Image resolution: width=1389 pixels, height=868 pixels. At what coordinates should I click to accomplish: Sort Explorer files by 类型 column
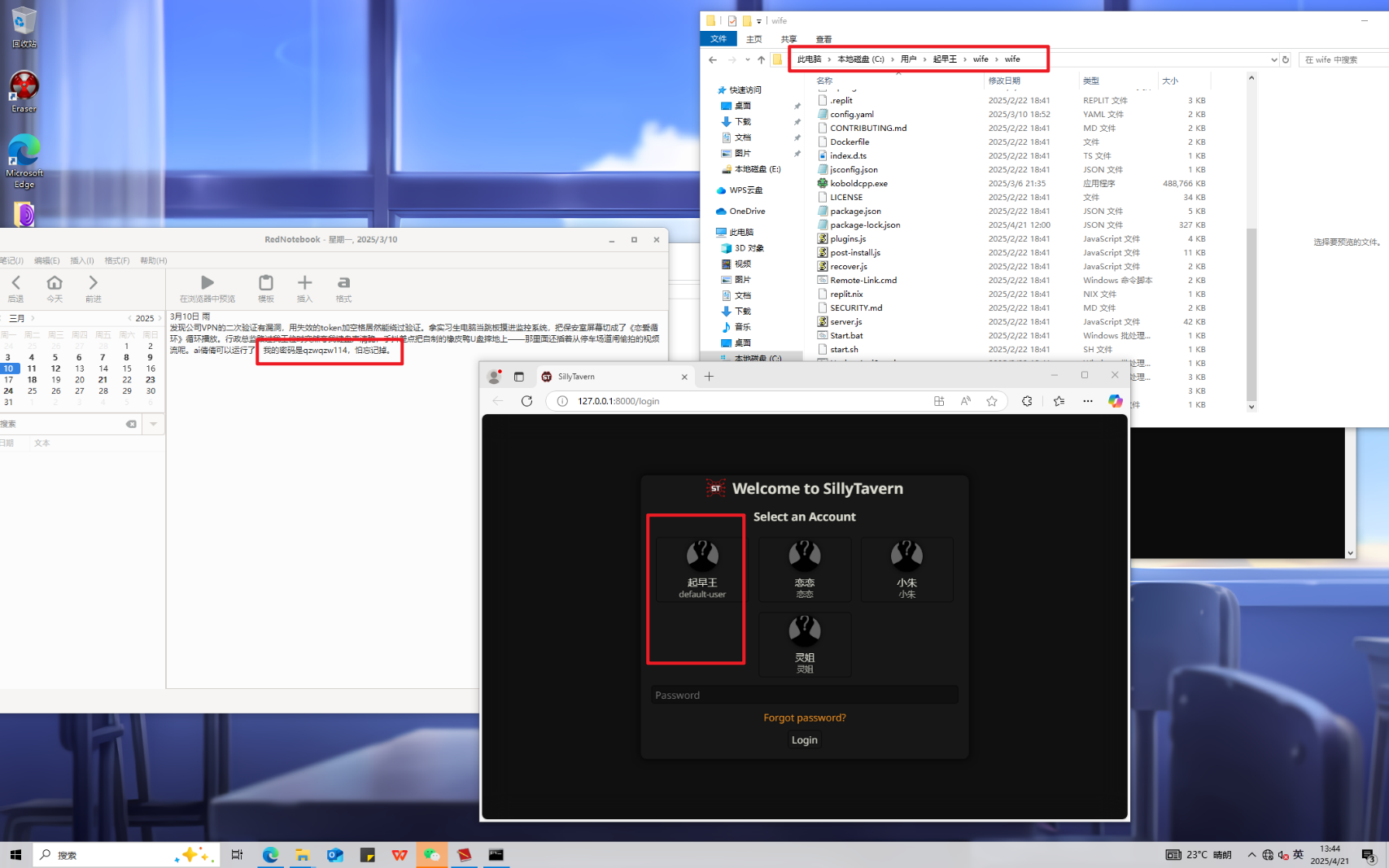tap(1117, 81)
